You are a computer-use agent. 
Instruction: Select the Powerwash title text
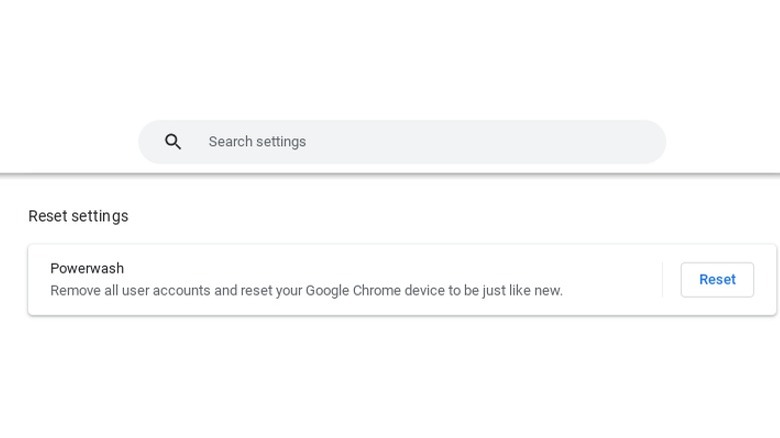pos(87,268)
